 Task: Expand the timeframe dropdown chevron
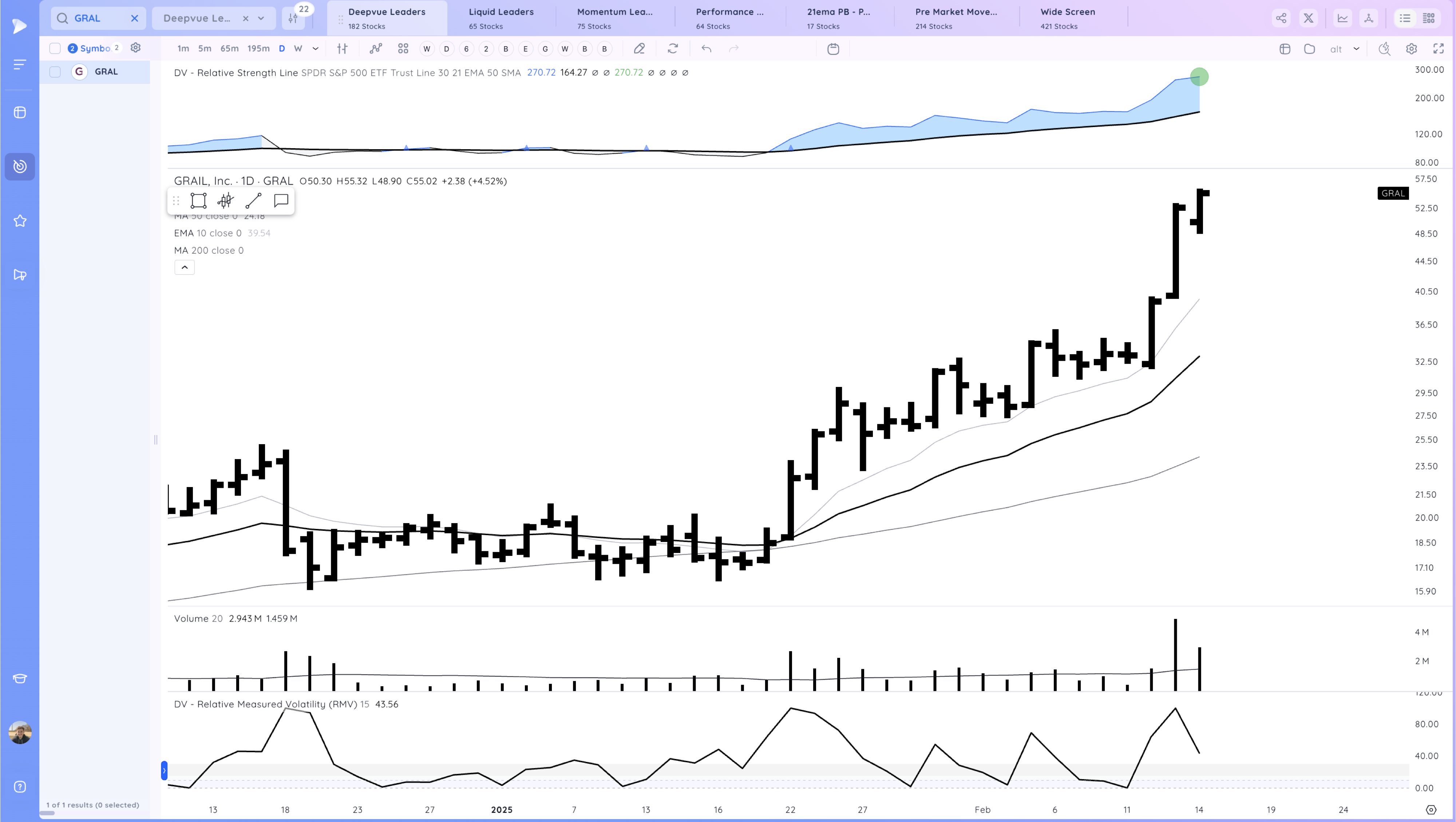(315, 49)
